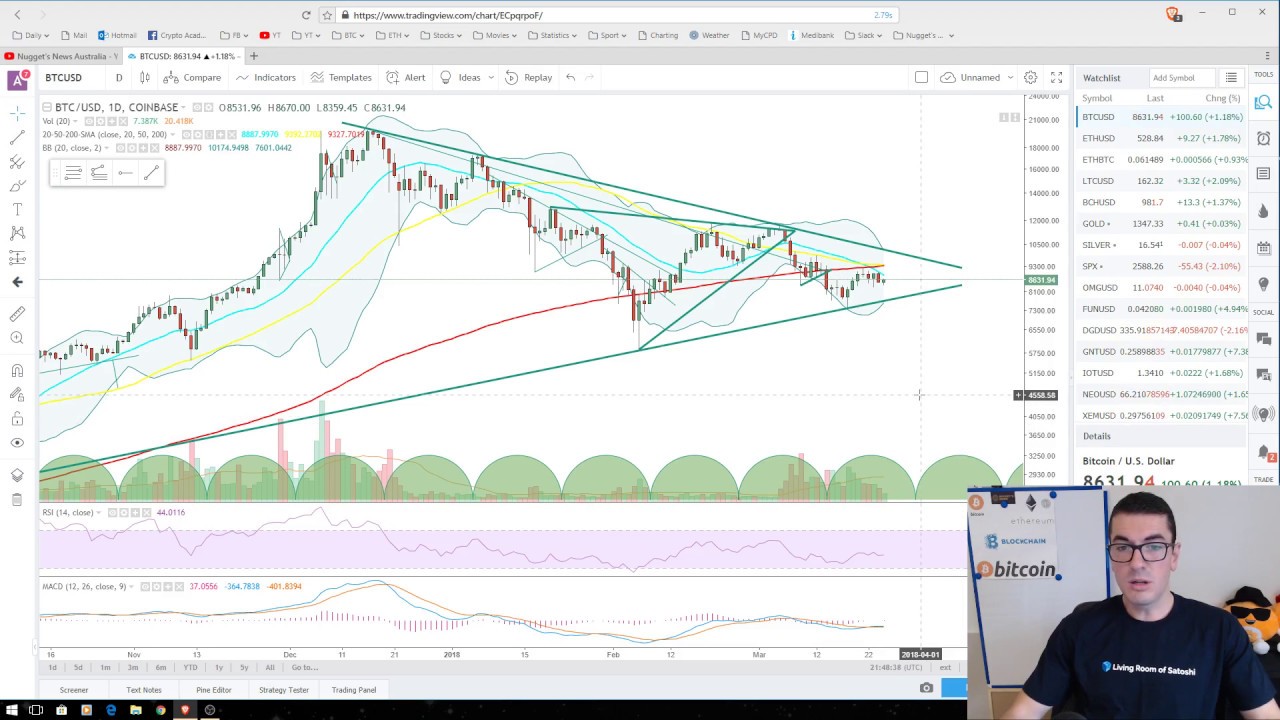Open the Strategy Tester tab

coord(284,690)
